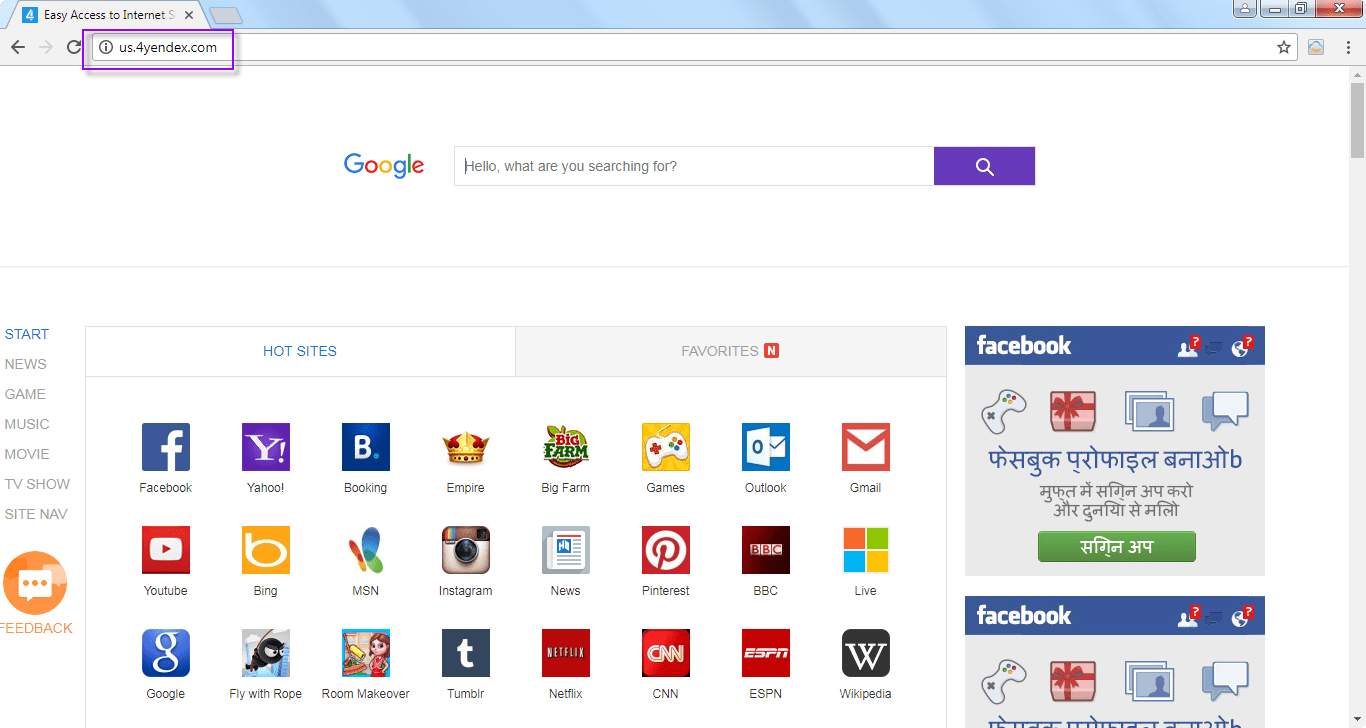This screenshot has width=1366, height=728.
Task: Open the Facebook hot site icon
Action: 166,447
